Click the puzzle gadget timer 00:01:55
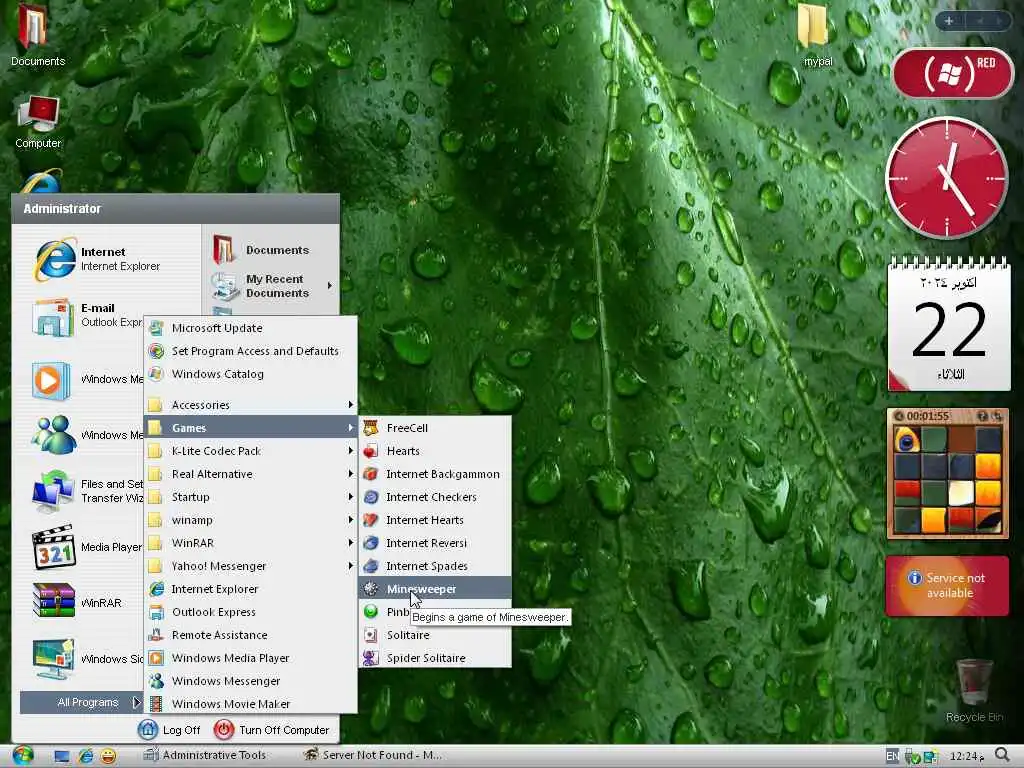 tap(927, 416)
